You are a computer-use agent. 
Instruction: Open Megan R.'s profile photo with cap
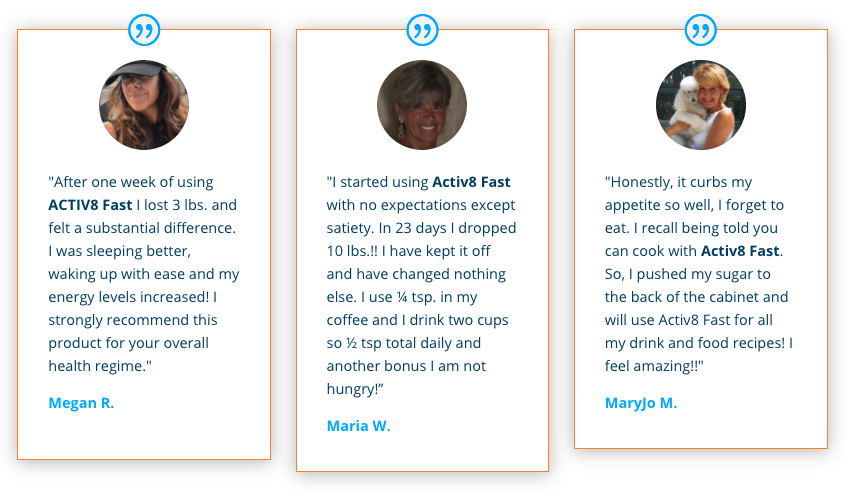coord(144,105)
